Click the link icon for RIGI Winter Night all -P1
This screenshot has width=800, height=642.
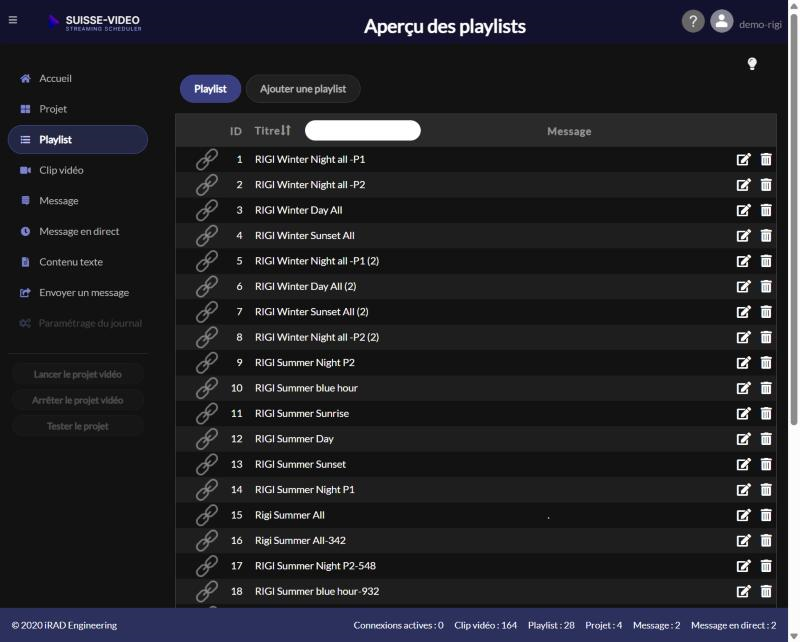click(207, 159)
